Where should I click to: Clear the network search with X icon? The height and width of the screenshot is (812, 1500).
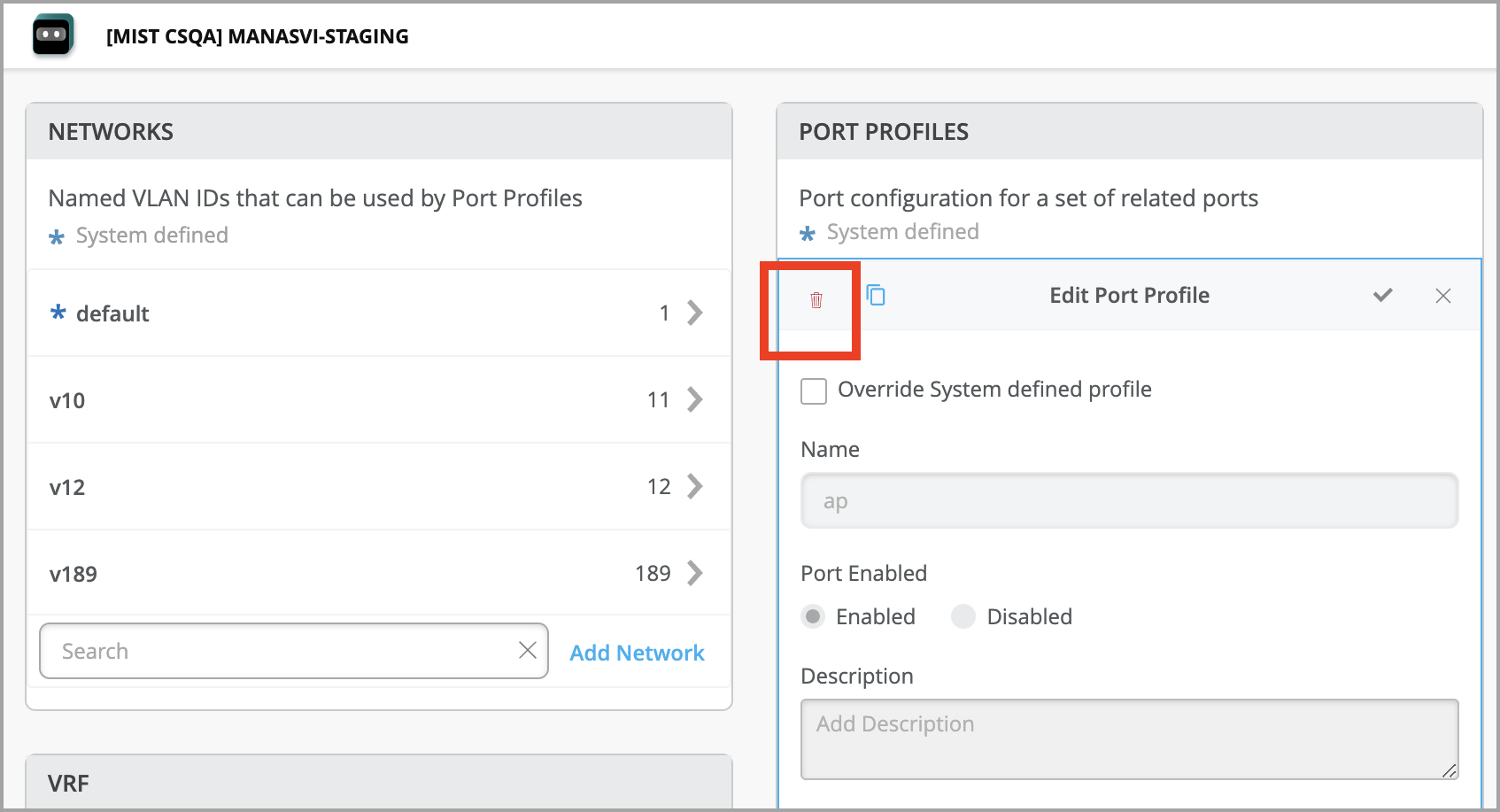[x=528, y=650]
